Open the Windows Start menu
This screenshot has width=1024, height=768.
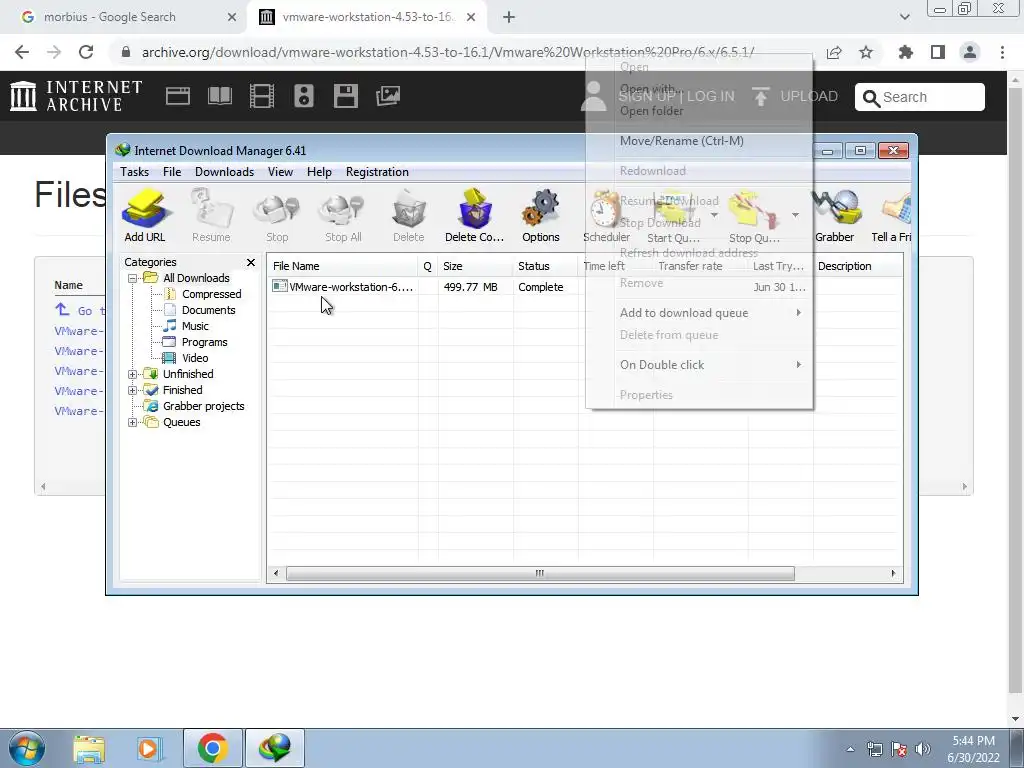click(27, 748)
